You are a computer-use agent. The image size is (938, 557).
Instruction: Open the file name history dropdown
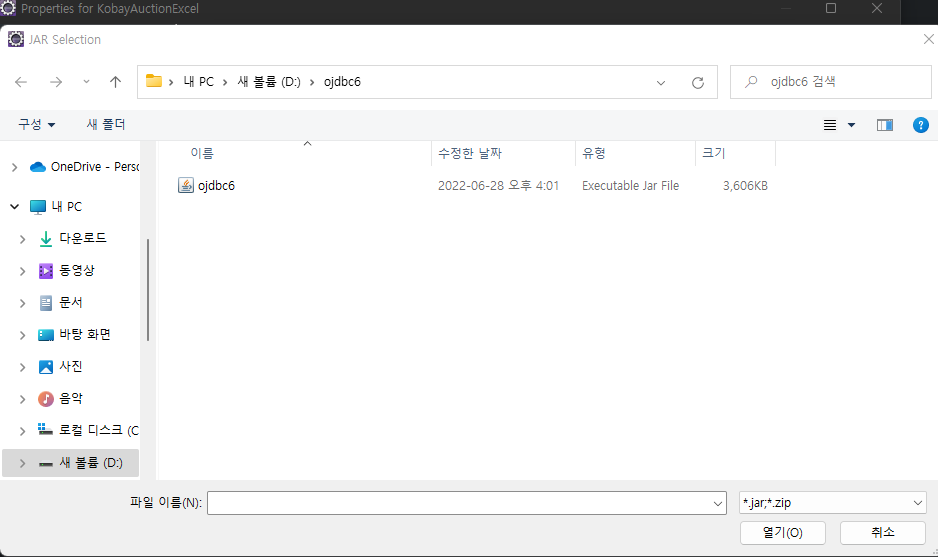tap(718, 504)
